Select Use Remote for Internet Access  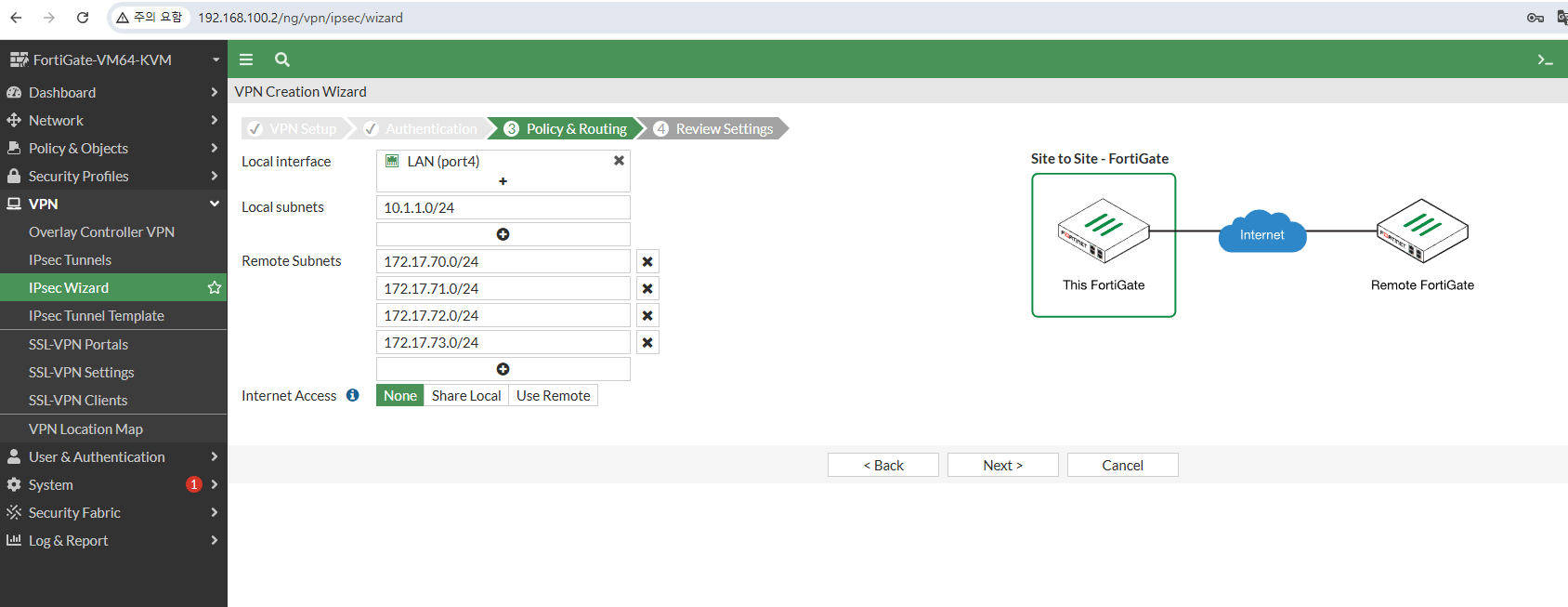click(554, 396)
